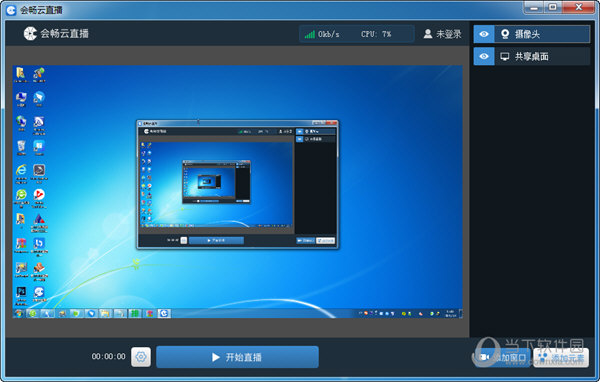Click the app icon in the title bar

pos(11,10)
